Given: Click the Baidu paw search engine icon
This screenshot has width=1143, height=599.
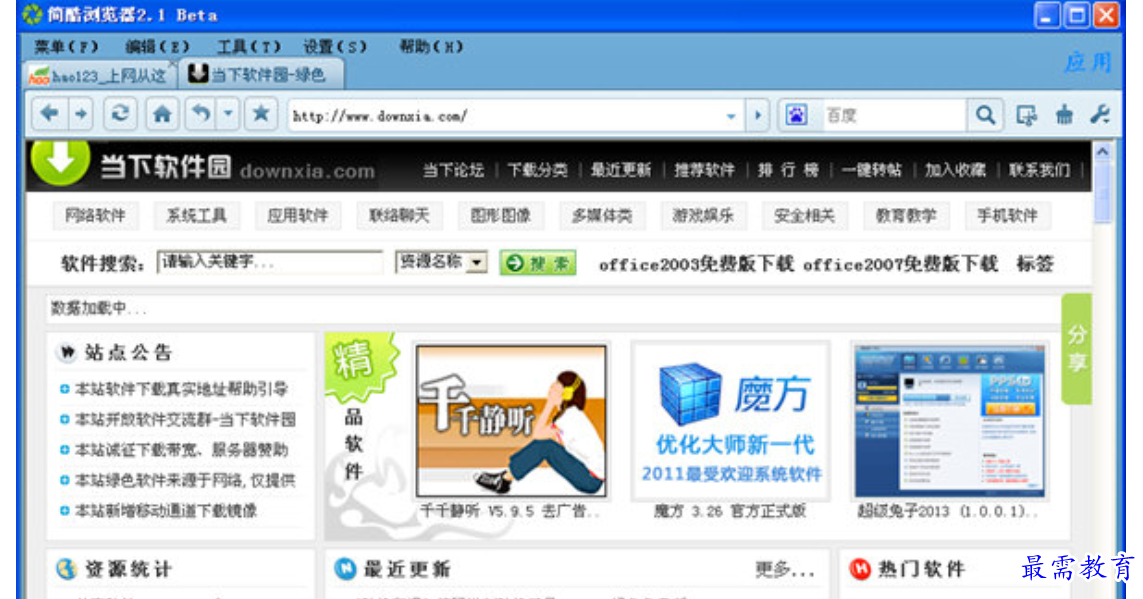Looking at the screenshot, I should 796,115.
